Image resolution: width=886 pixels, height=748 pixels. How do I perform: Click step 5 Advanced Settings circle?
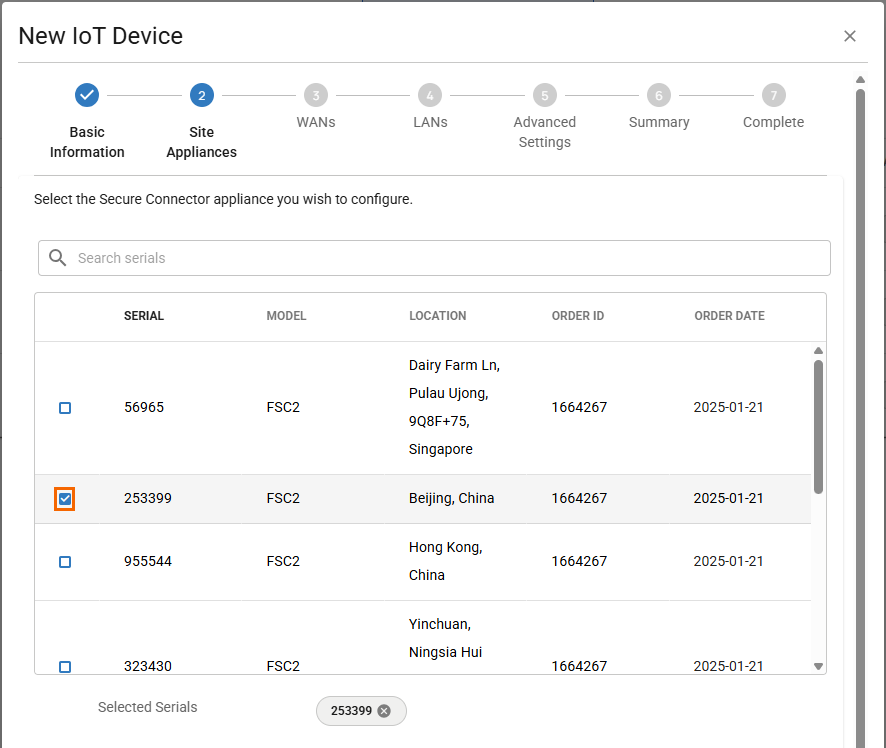[x=544, y=95]
